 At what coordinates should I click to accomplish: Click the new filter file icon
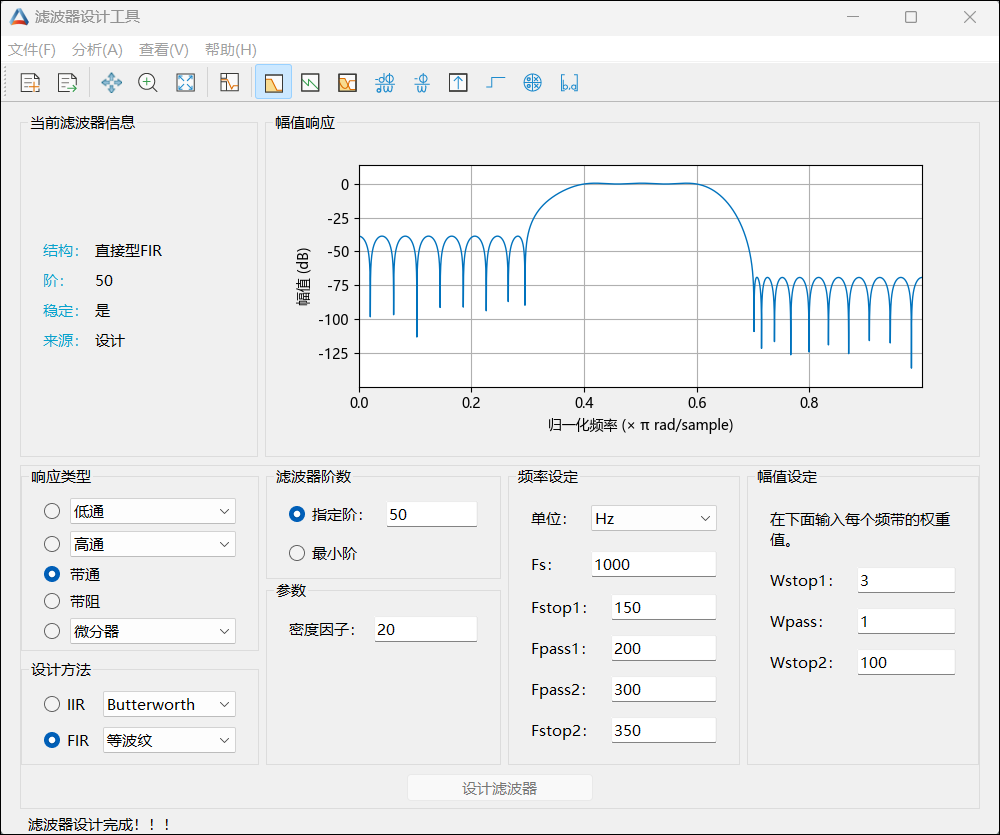point(30,83)
